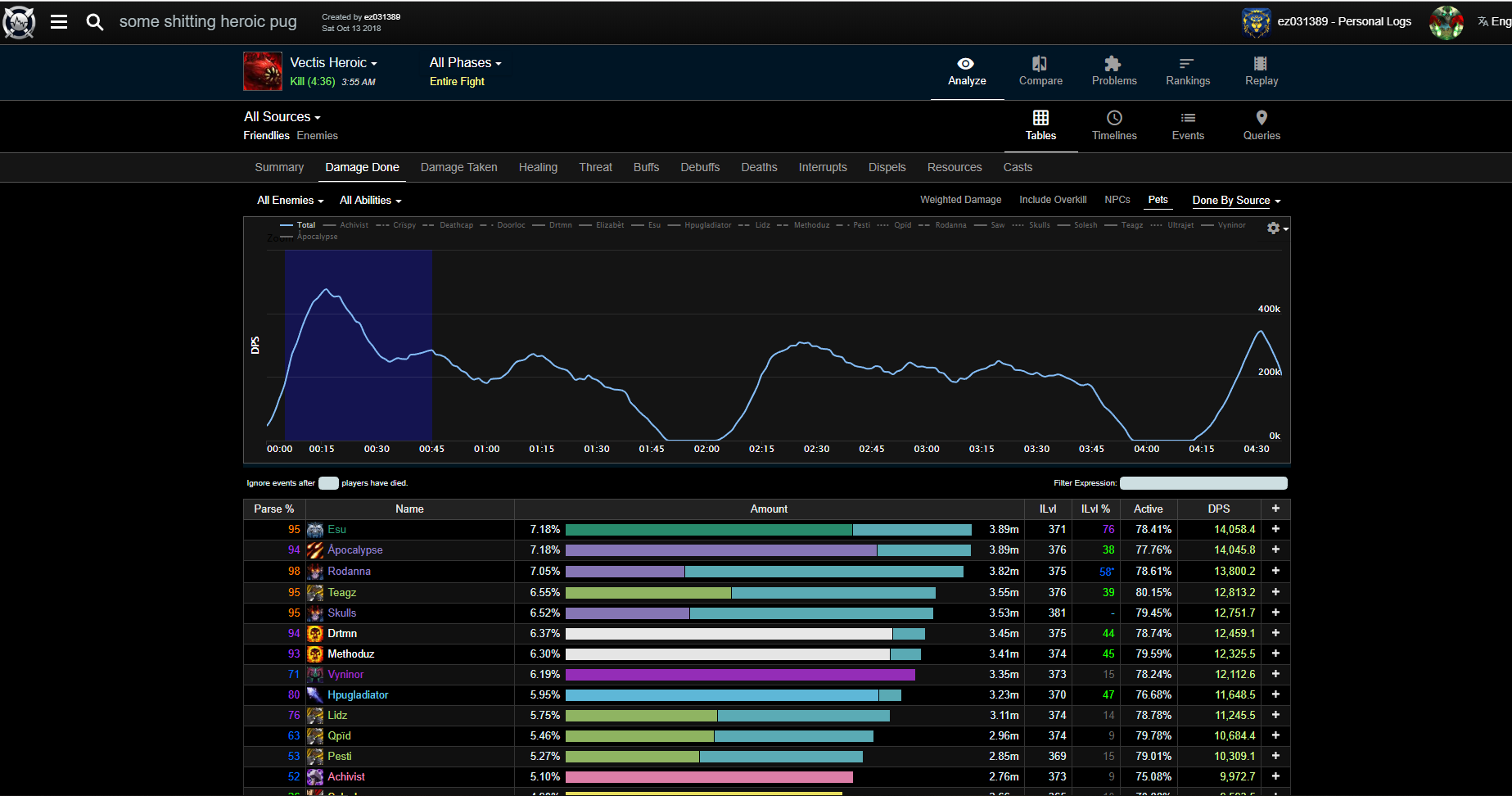The height and width of the screenshot is (796, 1512).
Task: Open the user avatar in header
Action: pos(1447,22)
